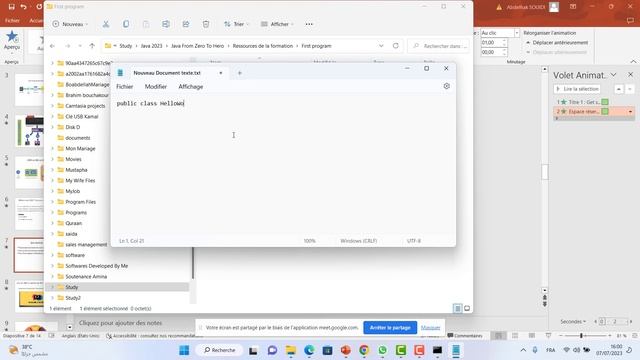Move animation up in Volet Animation pane
Viewport: 640px width, 360px height.
pos(619,89)
